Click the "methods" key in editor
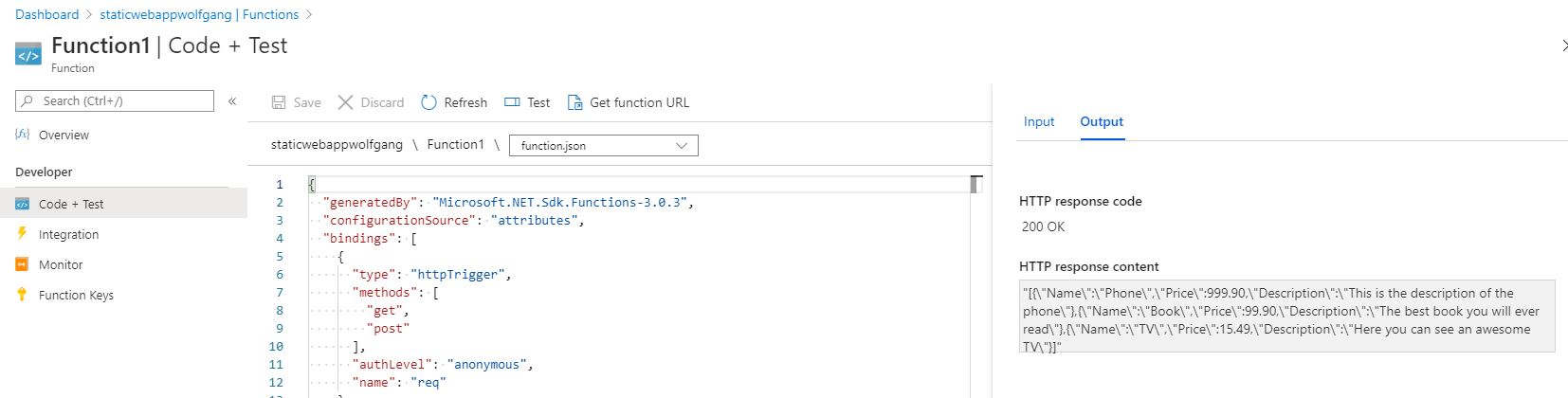Screen dimensions: 1568x398 pyautogui.click(x=385, y=293)
